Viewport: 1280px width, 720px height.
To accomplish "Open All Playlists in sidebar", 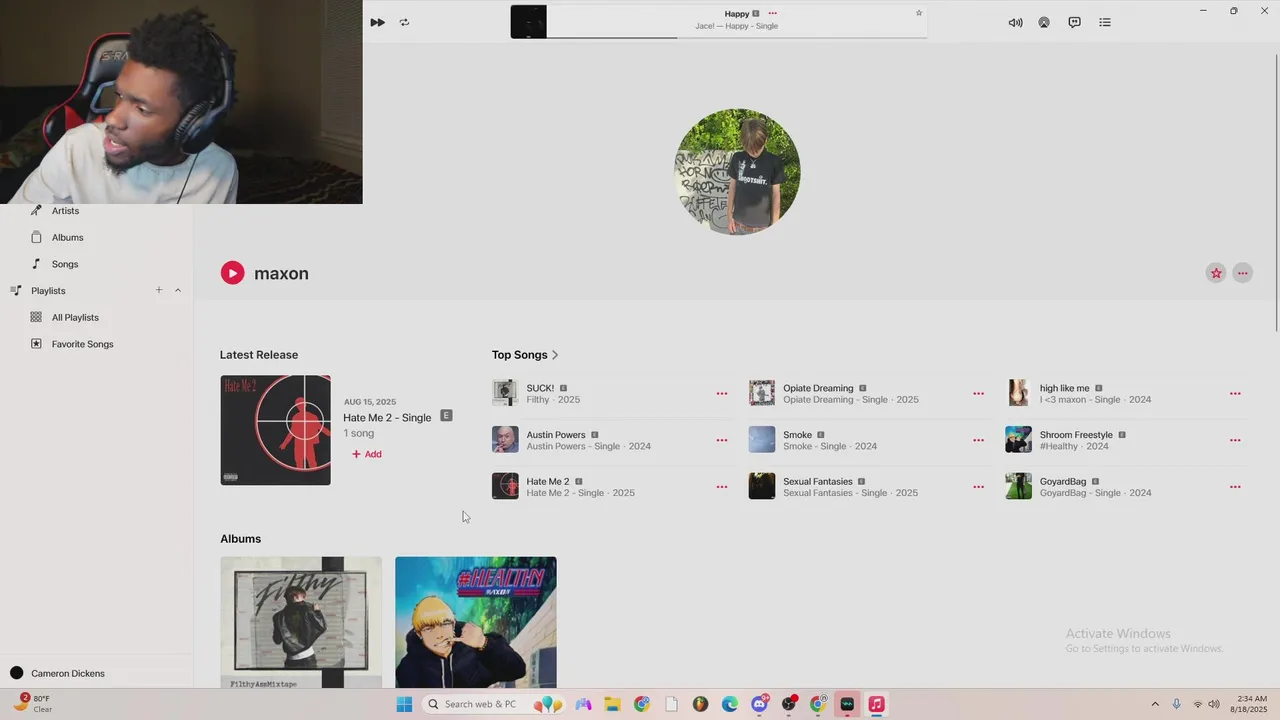I will click(75, 317).
